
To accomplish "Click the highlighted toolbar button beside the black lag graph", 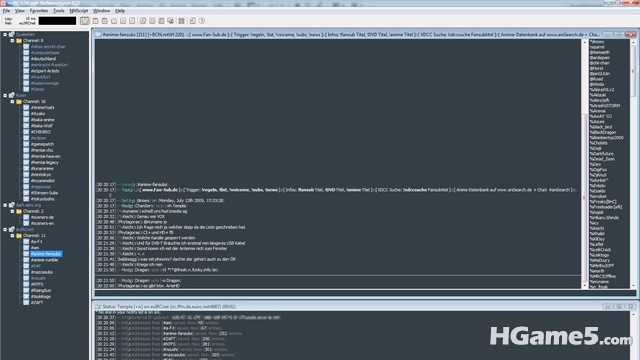I will pos(84,21).
